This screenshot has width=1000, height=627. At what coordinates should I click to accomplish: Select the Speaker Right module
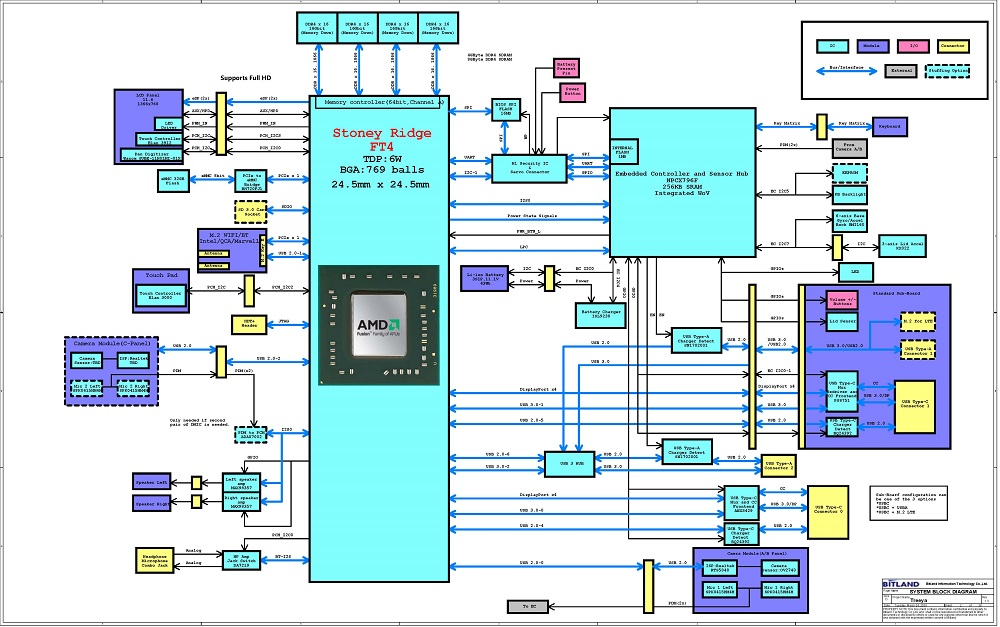152,504
